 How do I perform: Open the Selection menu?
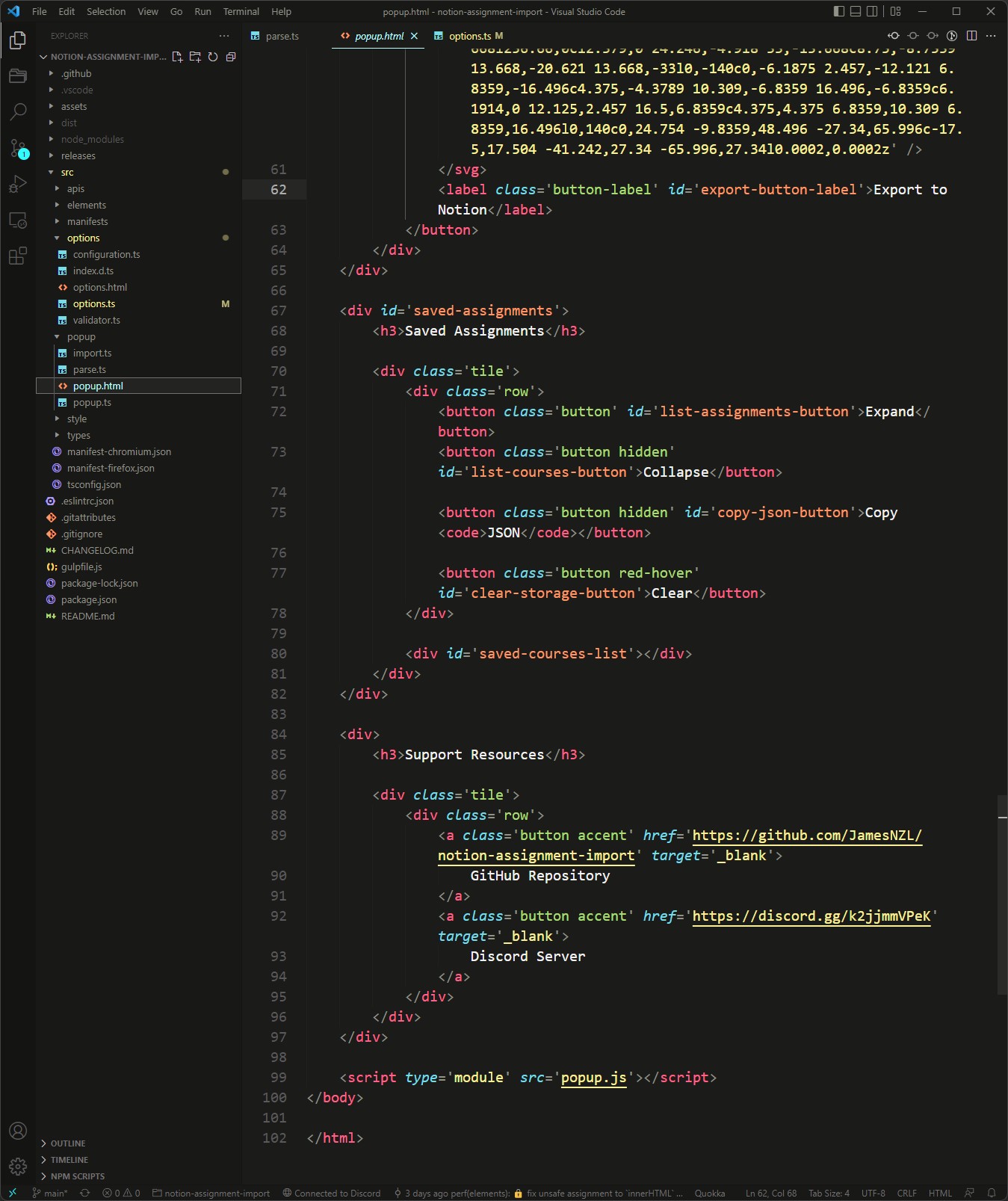tap(106, 11)
